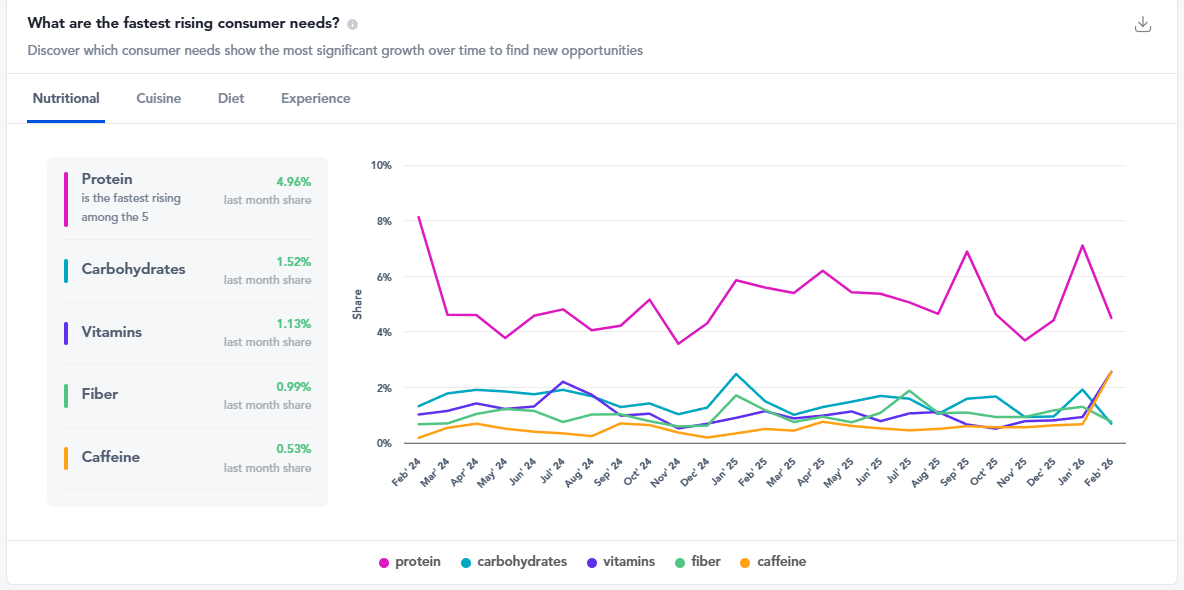Click the magenta Protein color bar
This screenshot has height=590, width=1184.
[66, 198]
